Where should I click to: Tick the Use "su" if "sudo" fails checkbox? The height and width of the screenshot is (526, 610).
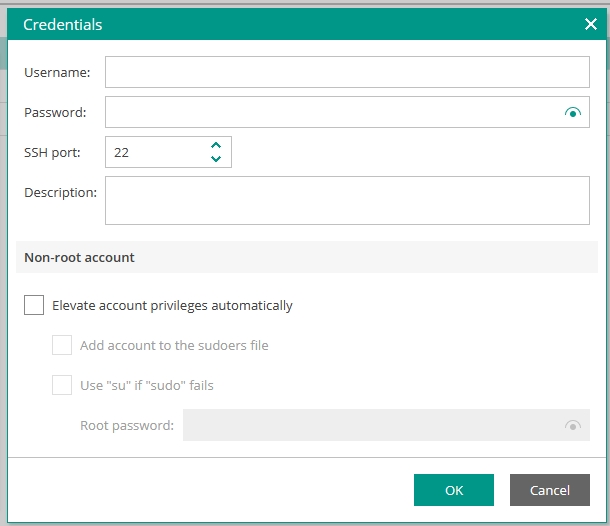point(62,385)
